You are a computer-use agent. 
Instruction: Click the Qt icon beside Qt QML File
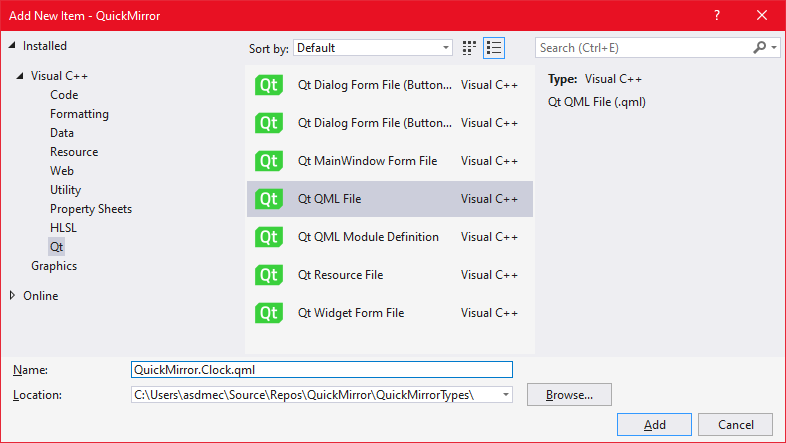(x=269, y=199)
